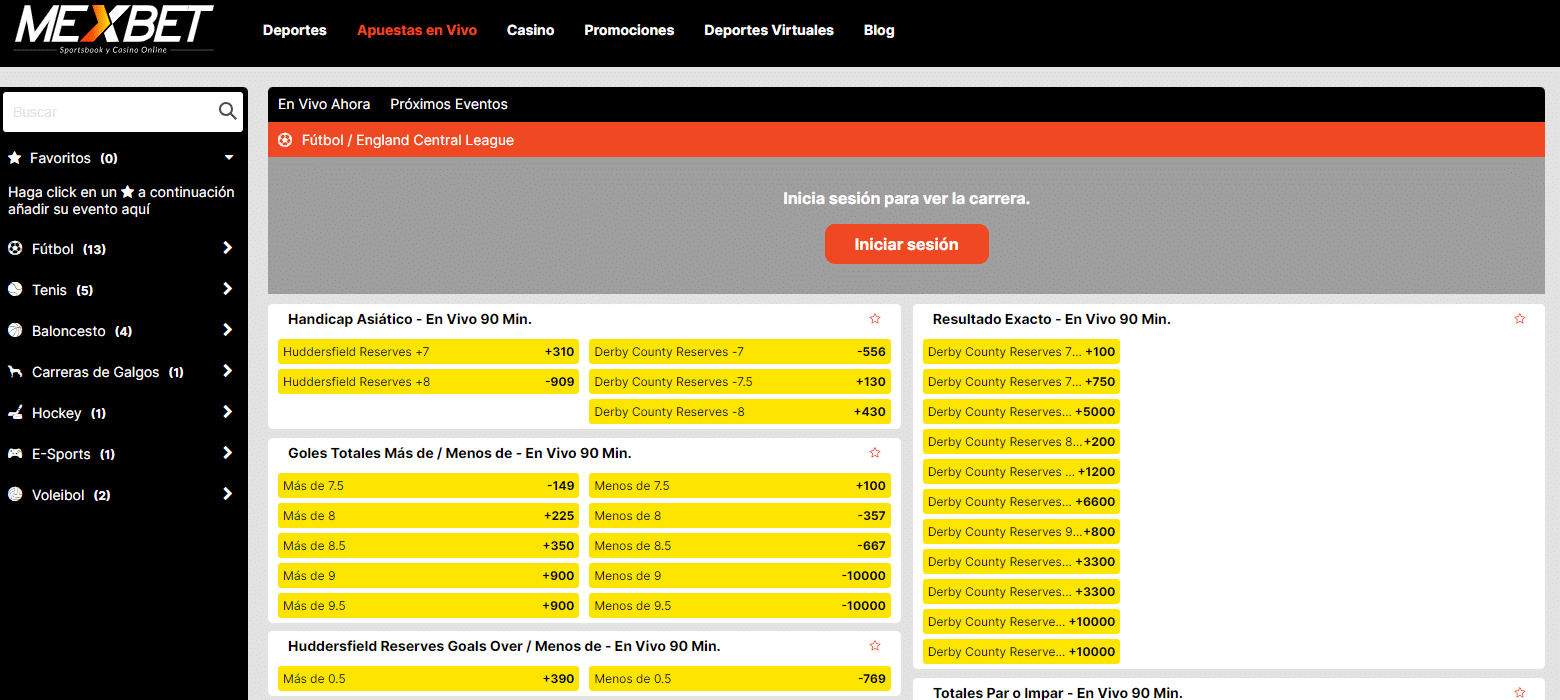Click the soccer ball icon on England Central League banner
1560x700 pixels.
(x=285, y=139)
